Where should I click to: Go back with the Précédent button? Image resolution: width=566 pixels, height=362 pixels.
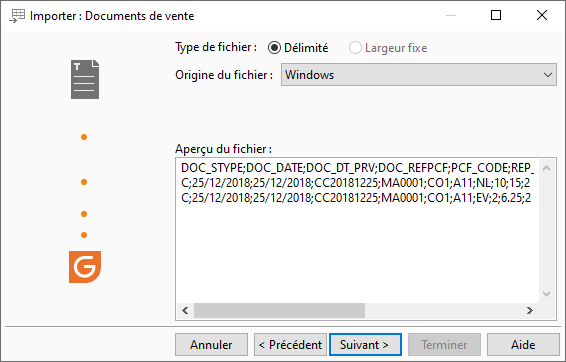pos(290,345)
